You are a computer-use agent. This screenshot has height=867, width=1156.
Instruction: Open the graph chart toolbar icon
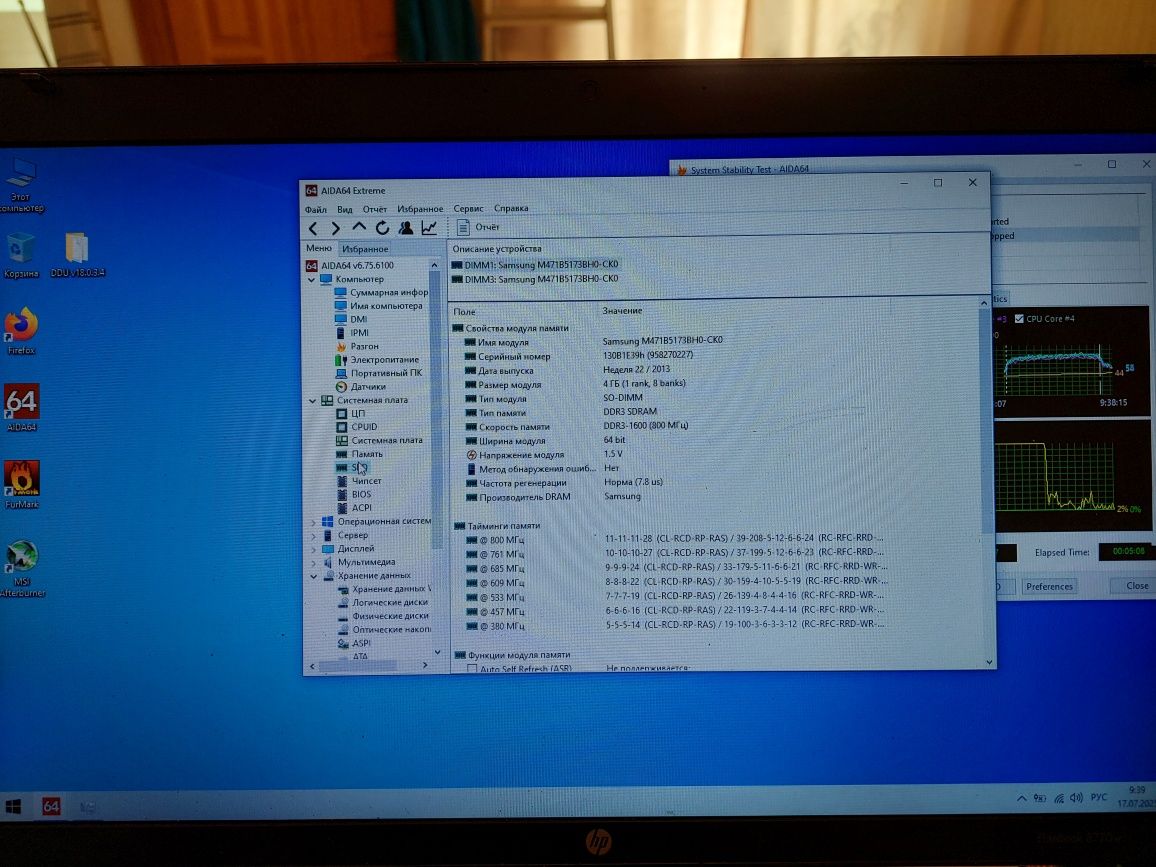429,228
